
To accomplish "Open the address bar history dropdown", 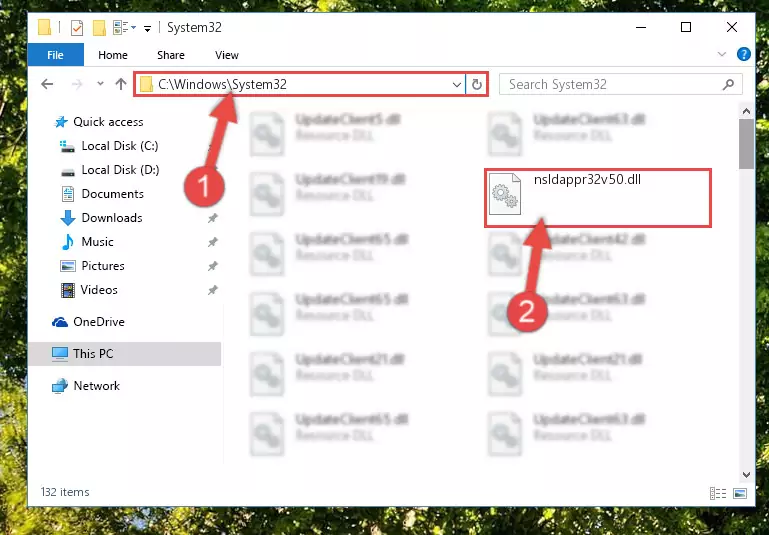I will [457, 84].
